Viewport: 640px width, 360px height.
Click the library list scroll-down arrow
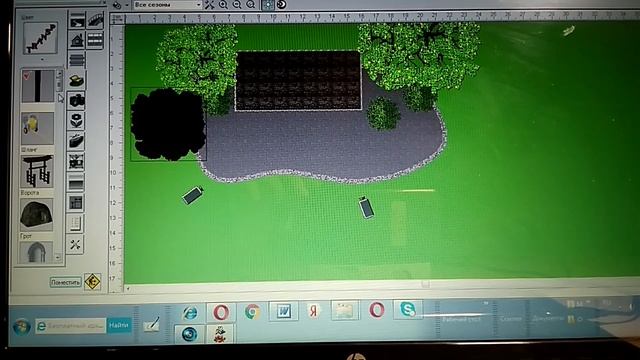coord(57,258)
